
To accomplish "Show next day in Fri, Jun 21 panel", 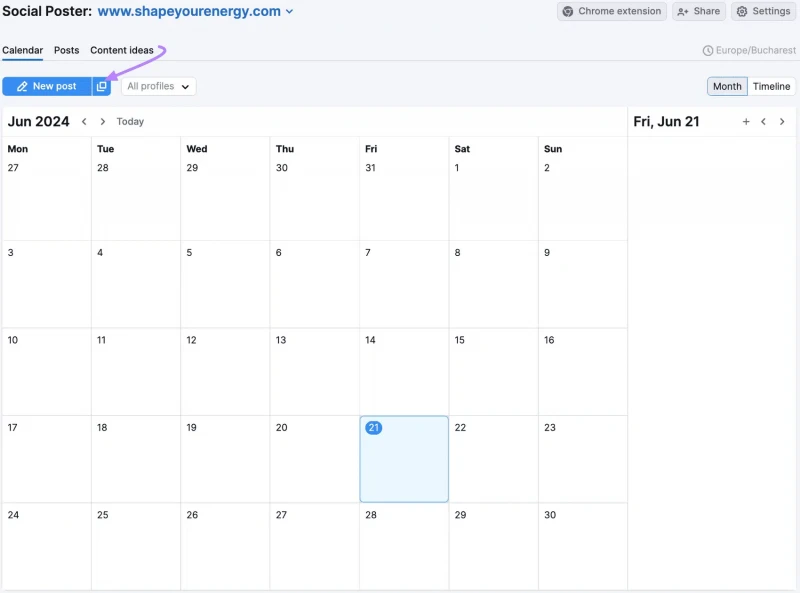I will pyautogui.click(x=782, y=121).
